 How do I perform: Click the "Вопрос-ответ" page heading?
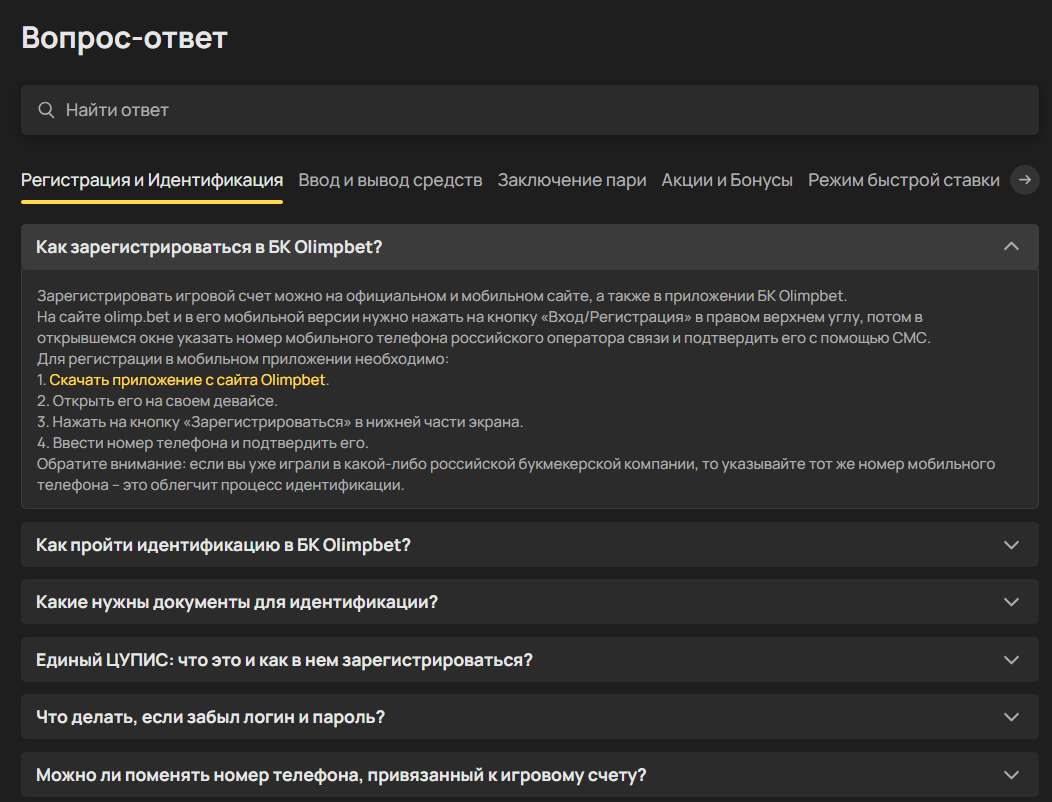pos(125,38)
